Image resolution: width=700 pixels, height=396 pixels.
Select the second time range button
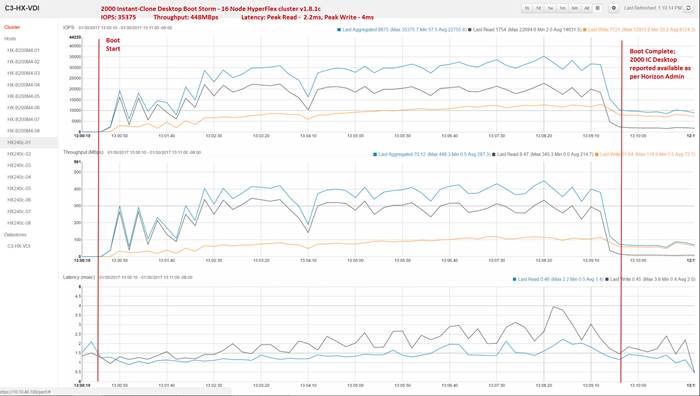539,8
